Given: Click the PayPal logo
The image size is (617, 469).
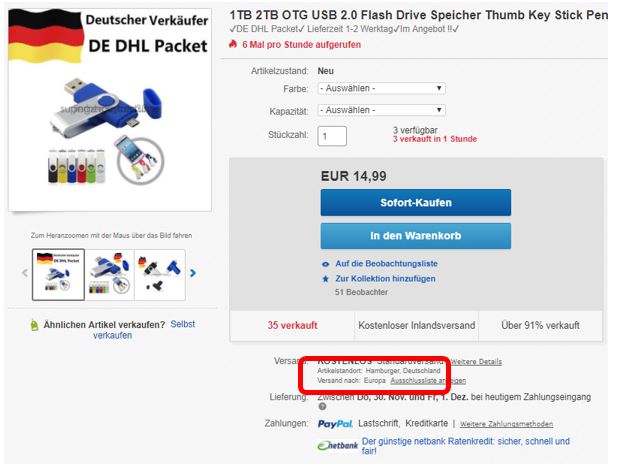Looking at the screenshot, I should click(x=335, y=424).
